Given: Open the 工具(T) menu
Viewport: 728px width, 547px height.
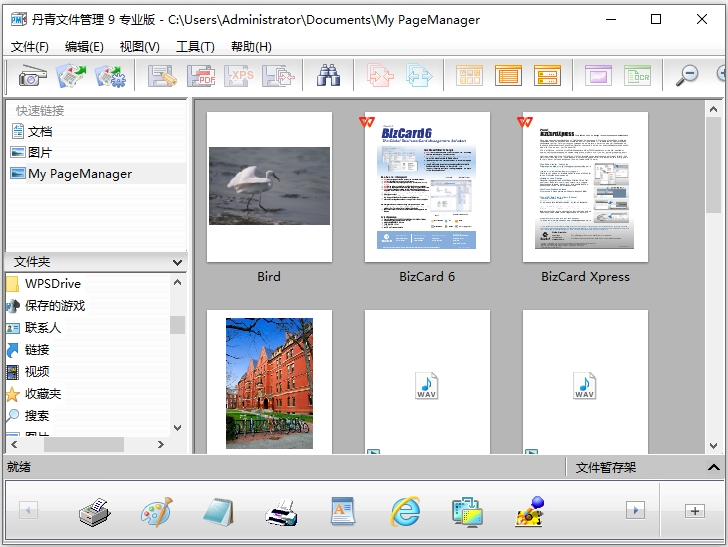Looking at the screenshot, I should coord(195,46).
